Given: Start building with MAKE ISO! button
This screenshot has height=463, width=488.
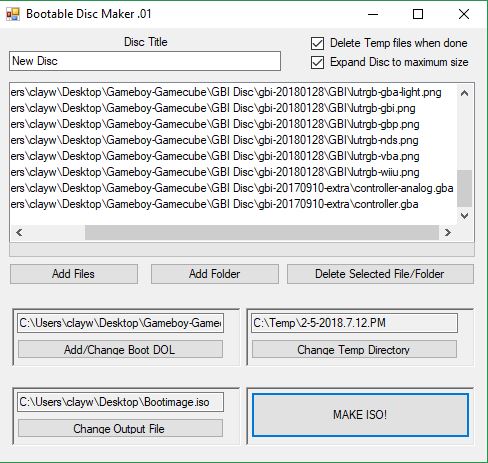Looking at the screenshot, I should [x=360, y=415].
